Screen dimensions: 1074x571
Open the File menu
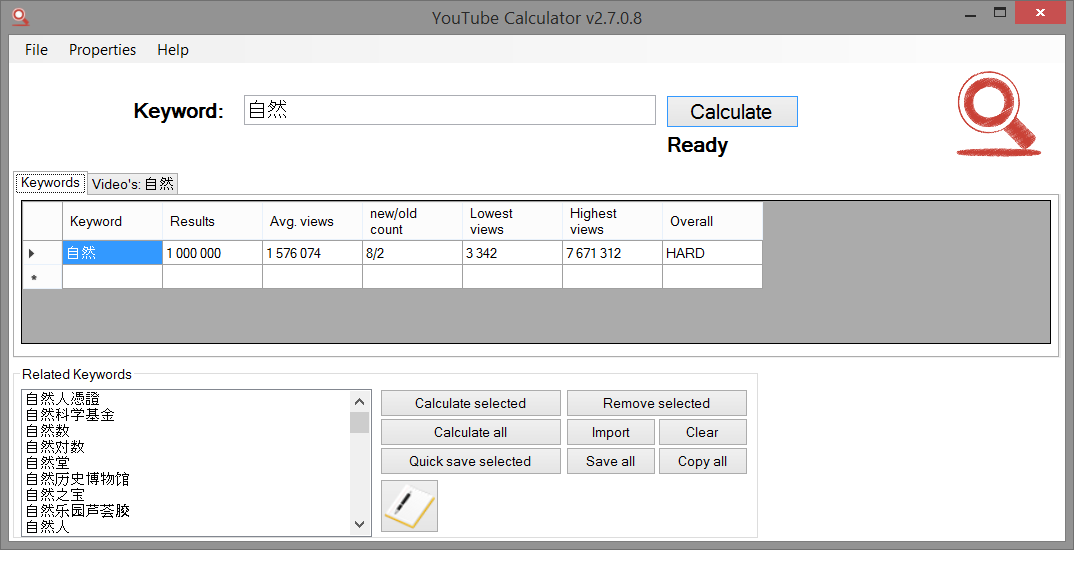(x=36, y=50)
